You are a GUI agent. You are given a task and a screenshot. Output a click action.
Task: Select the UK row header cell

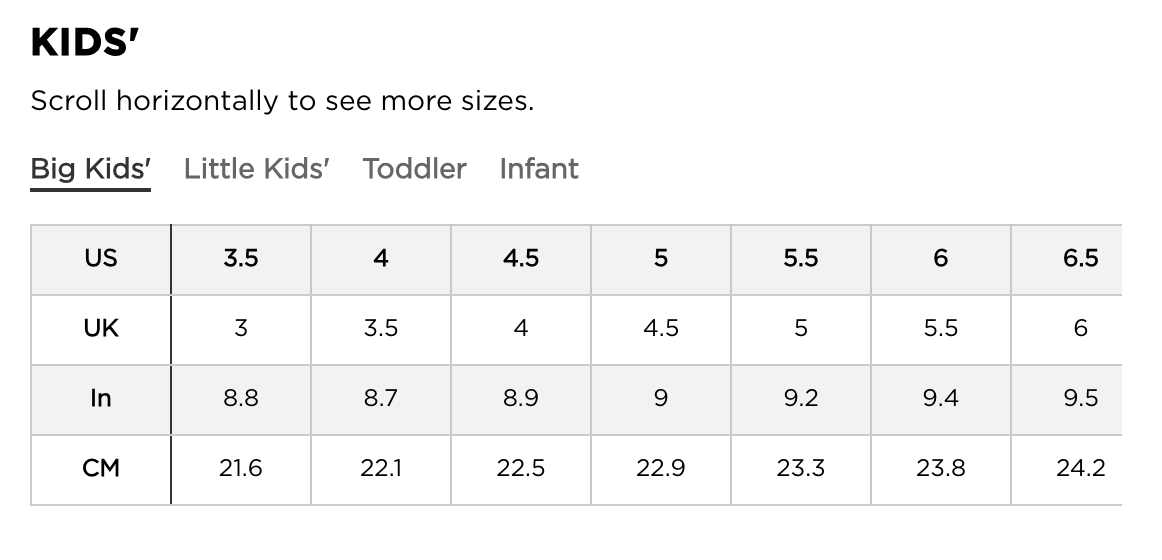(x=101, y=329)
